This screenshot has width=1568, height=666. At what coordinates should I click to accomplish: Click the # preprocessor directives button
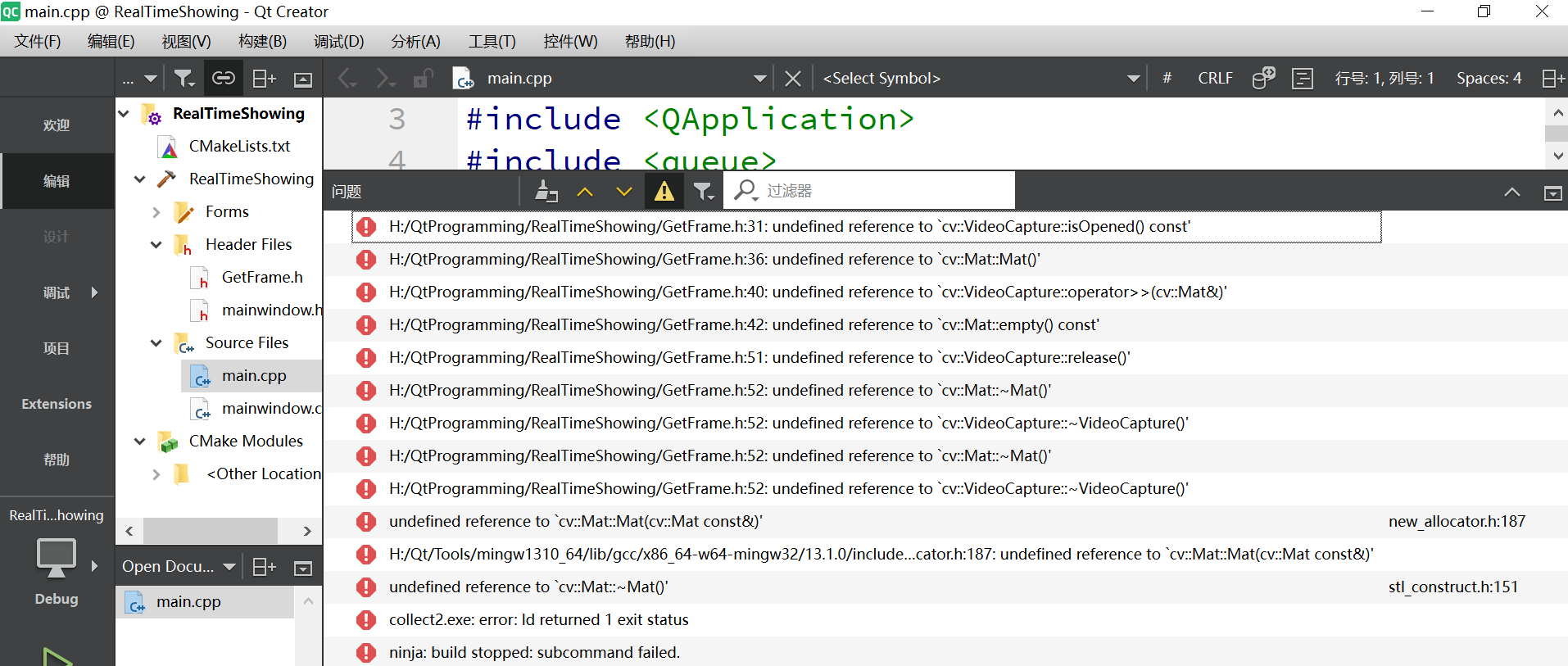click(x=1167, y=79)
